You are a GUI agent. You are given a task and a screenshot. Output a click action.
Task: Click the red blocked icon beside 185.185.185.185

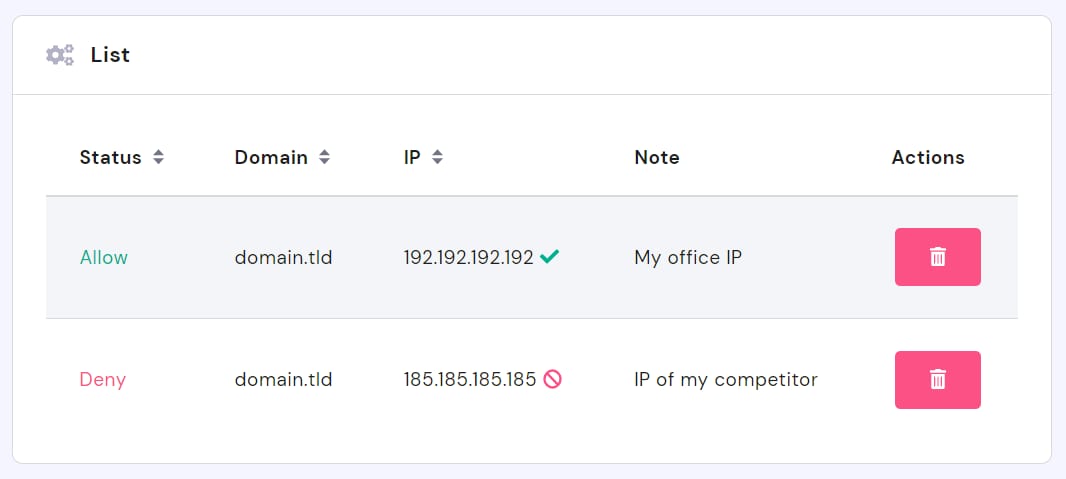[553, 380]
